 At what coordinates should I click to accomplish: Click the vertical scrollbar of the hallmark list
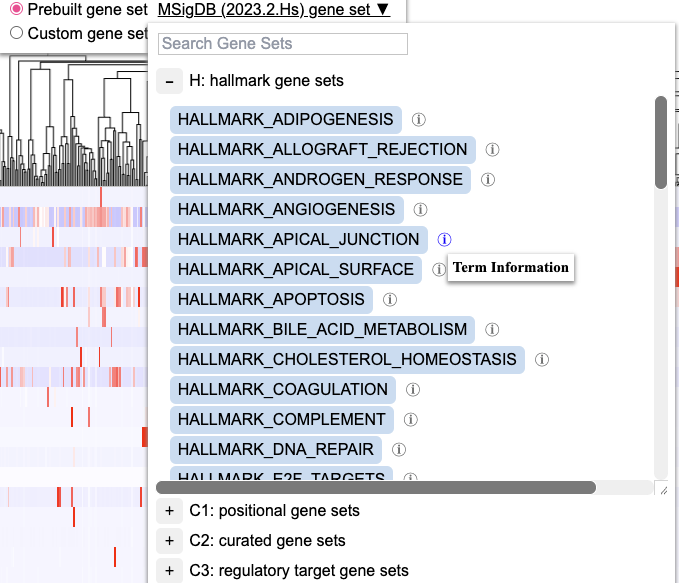tap(661, 143)
